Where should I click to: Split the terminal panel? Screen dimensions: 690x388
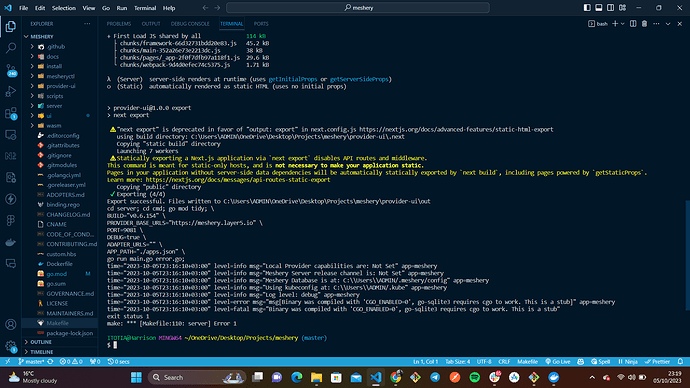[633, 24]
